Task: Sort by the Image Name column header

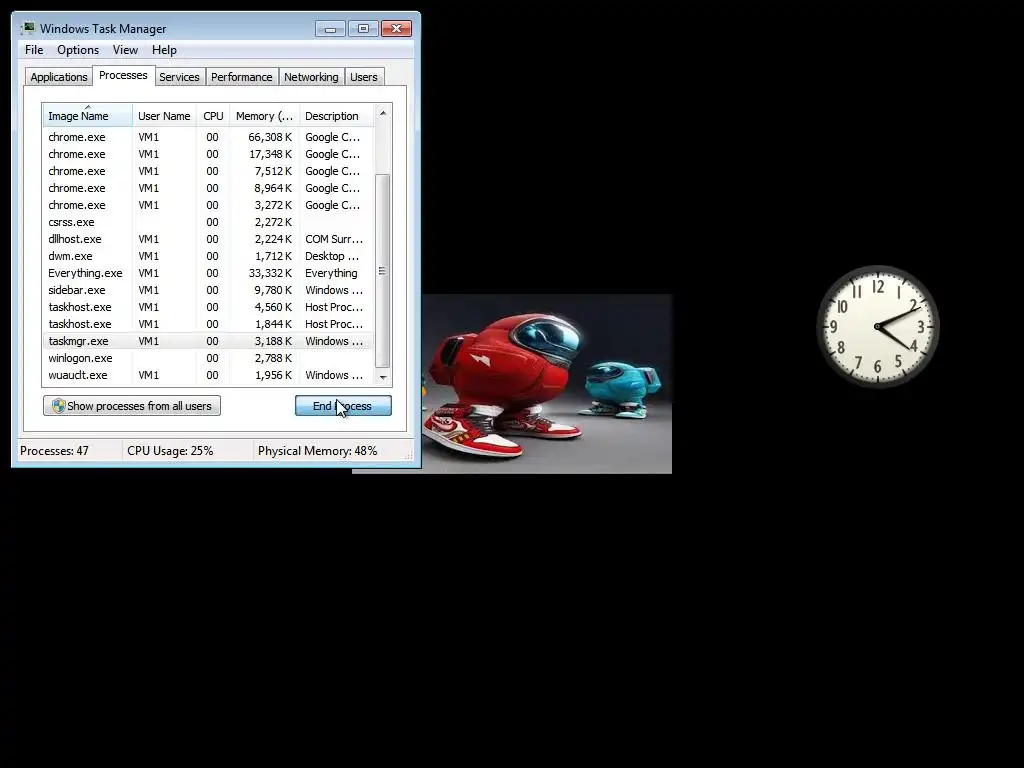Action: click(x=88, y=116)
